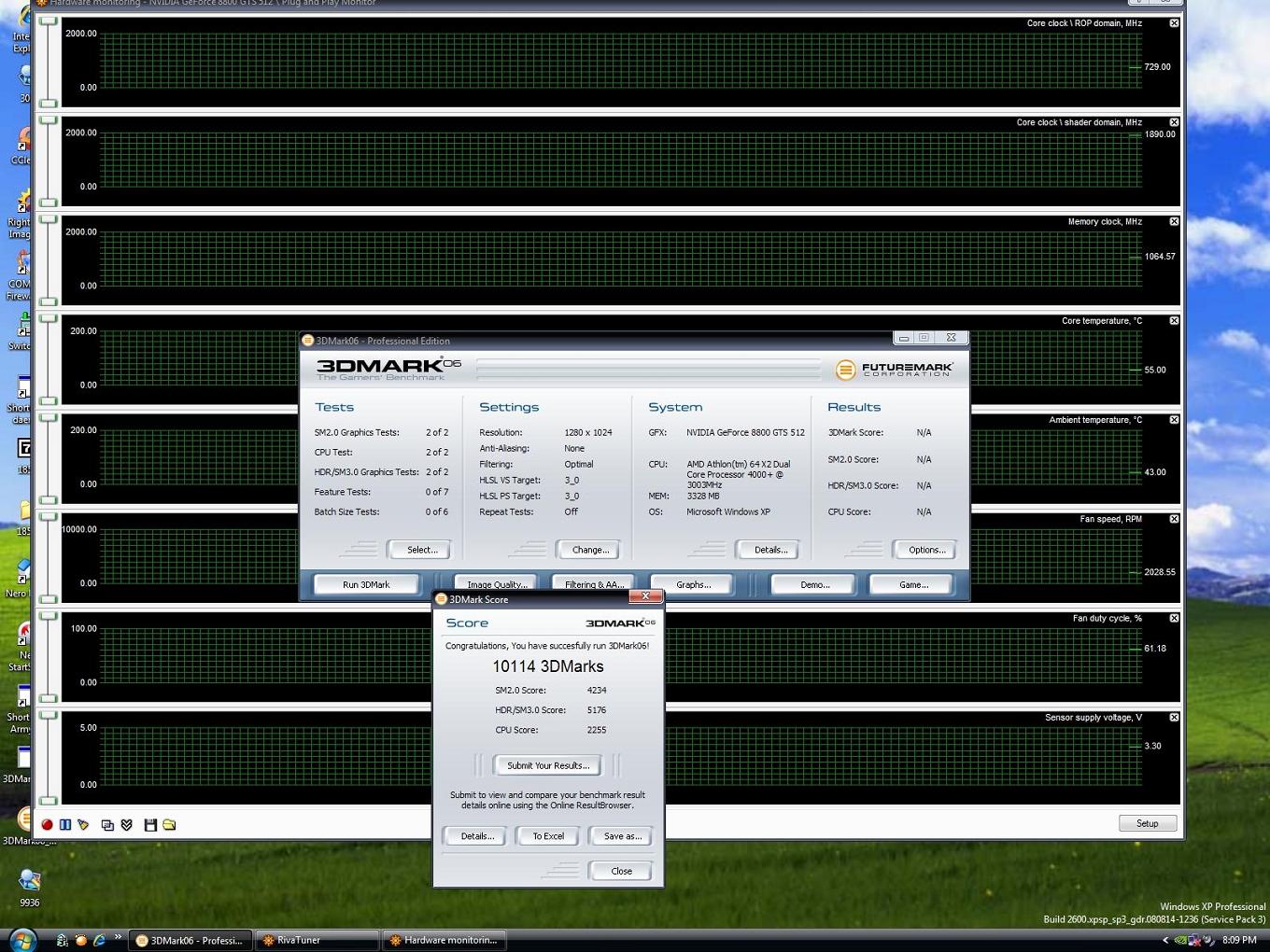Click the red record icon in Hardware monitoring

[x=47, y=824]
